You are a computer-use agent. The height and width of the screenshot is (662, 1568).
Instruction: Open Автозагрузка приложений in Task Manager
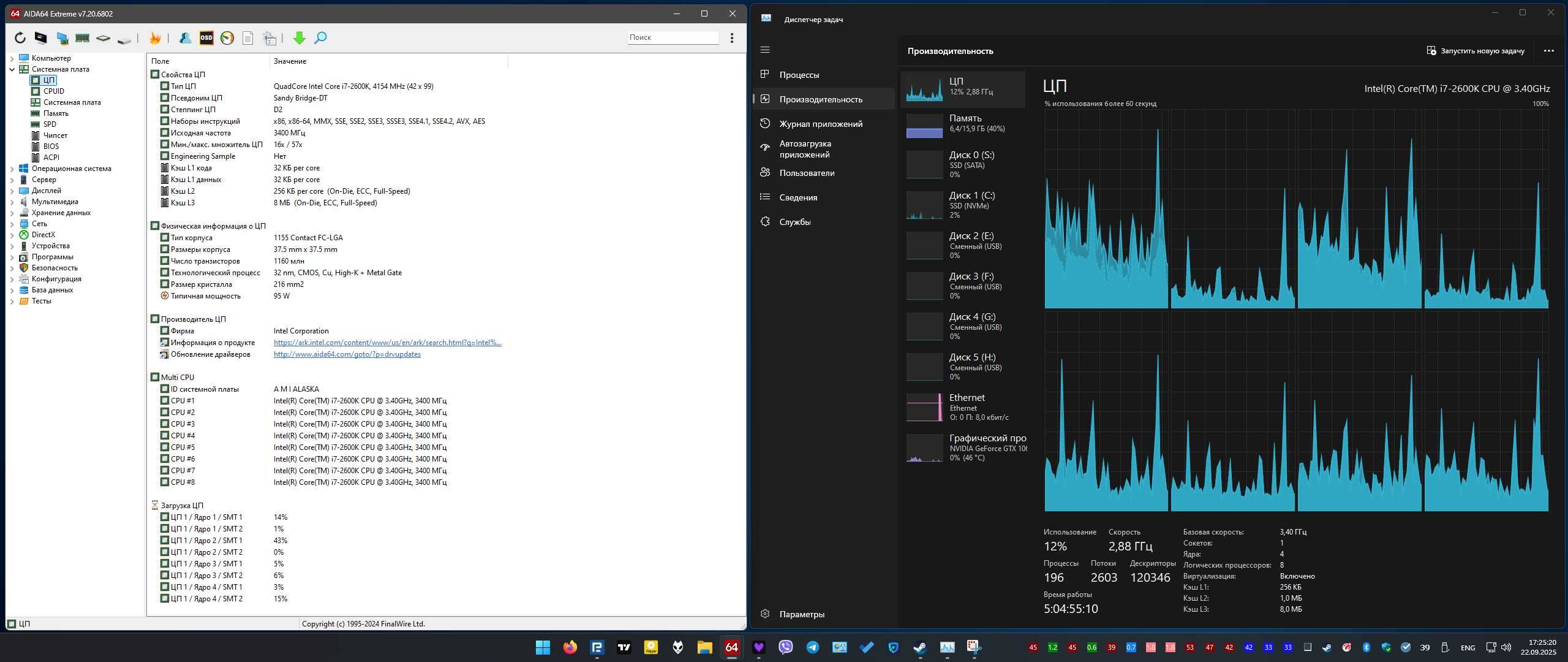point(823,149)
